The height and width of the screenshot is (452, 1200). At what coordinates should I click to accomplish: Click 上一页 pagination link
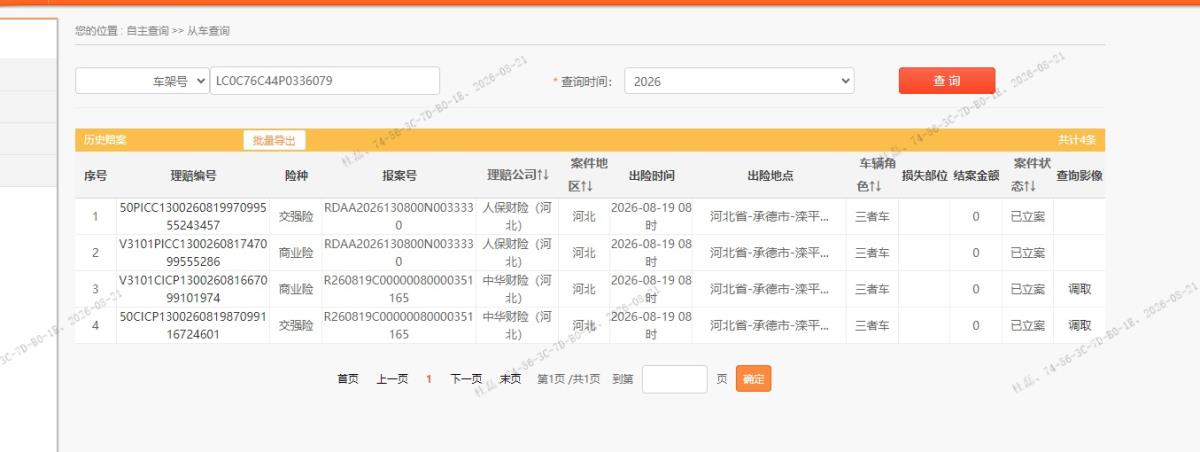[392, 379]
